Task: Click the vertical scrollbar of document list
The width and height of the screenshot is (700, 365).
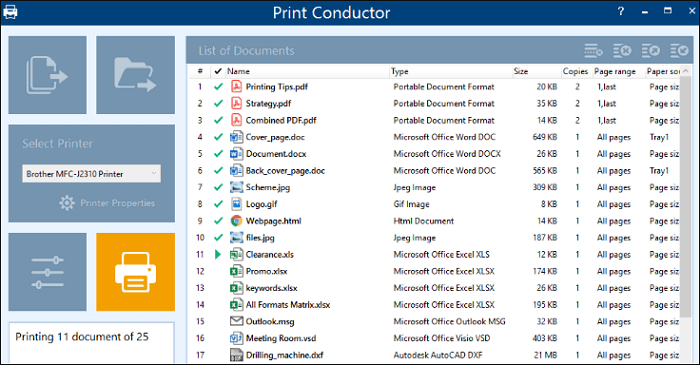Action: [685, 196]
